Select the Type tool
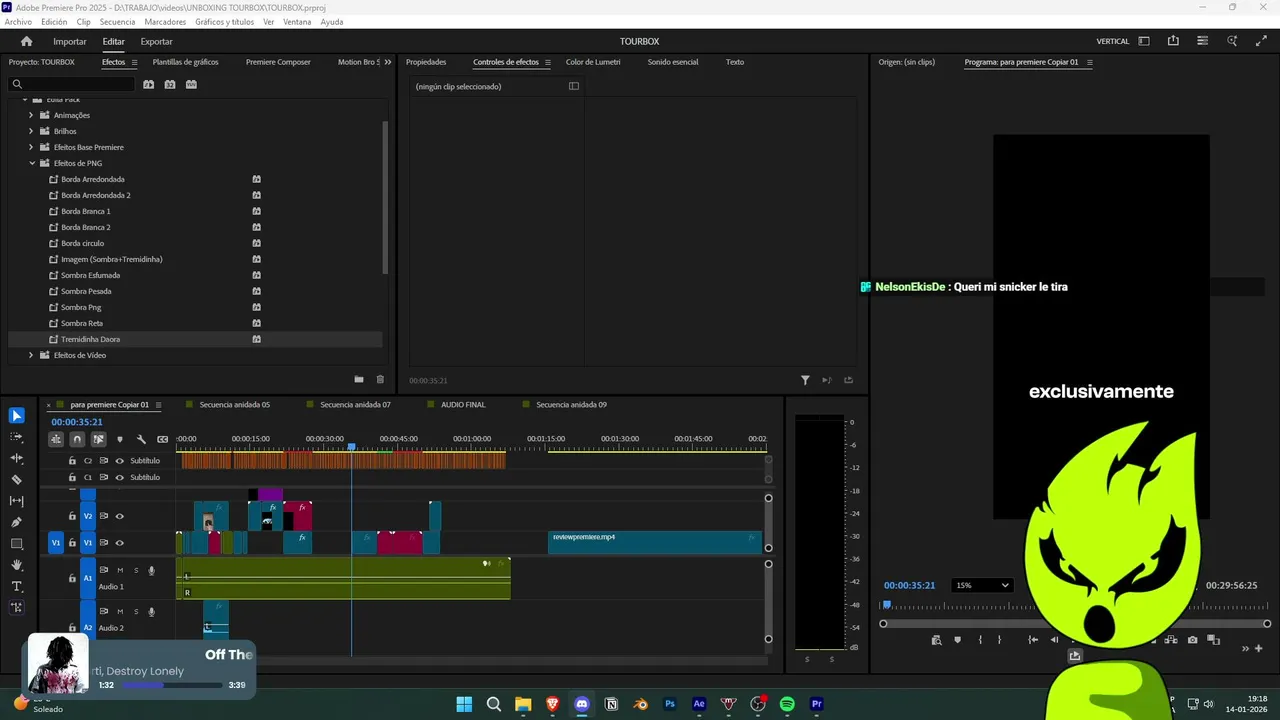 (x=17, y=586)
